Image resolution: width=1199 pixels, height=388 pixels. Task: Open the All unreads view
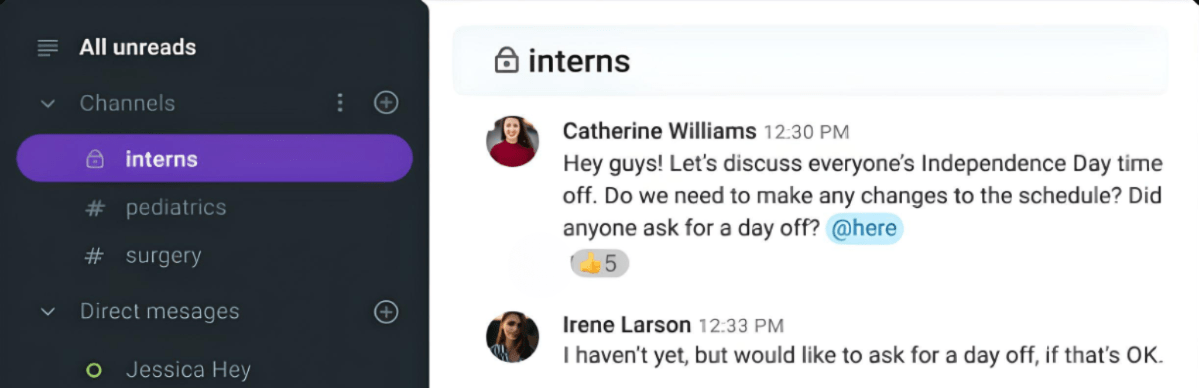tap(138, 47)
